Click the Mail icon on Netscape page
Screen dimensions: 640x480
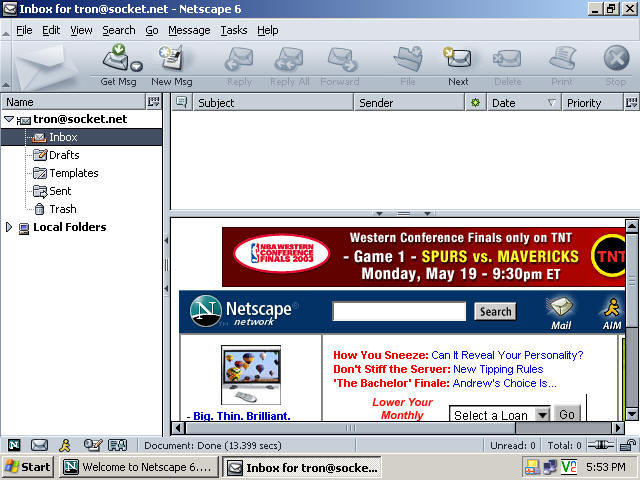[561, 313]
